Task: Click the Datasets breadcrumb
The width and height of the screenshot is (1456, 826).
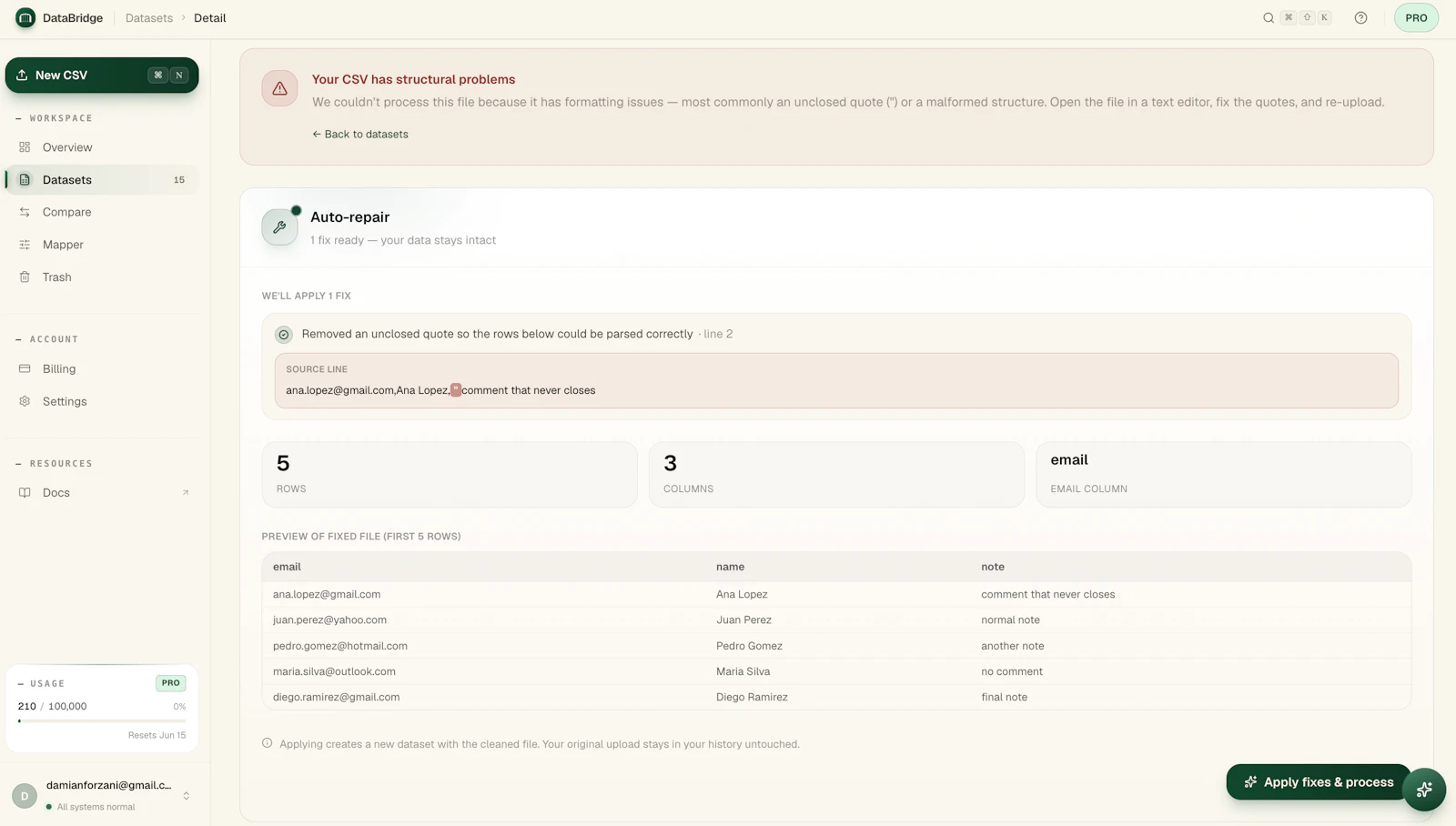Action: point(149,18)
